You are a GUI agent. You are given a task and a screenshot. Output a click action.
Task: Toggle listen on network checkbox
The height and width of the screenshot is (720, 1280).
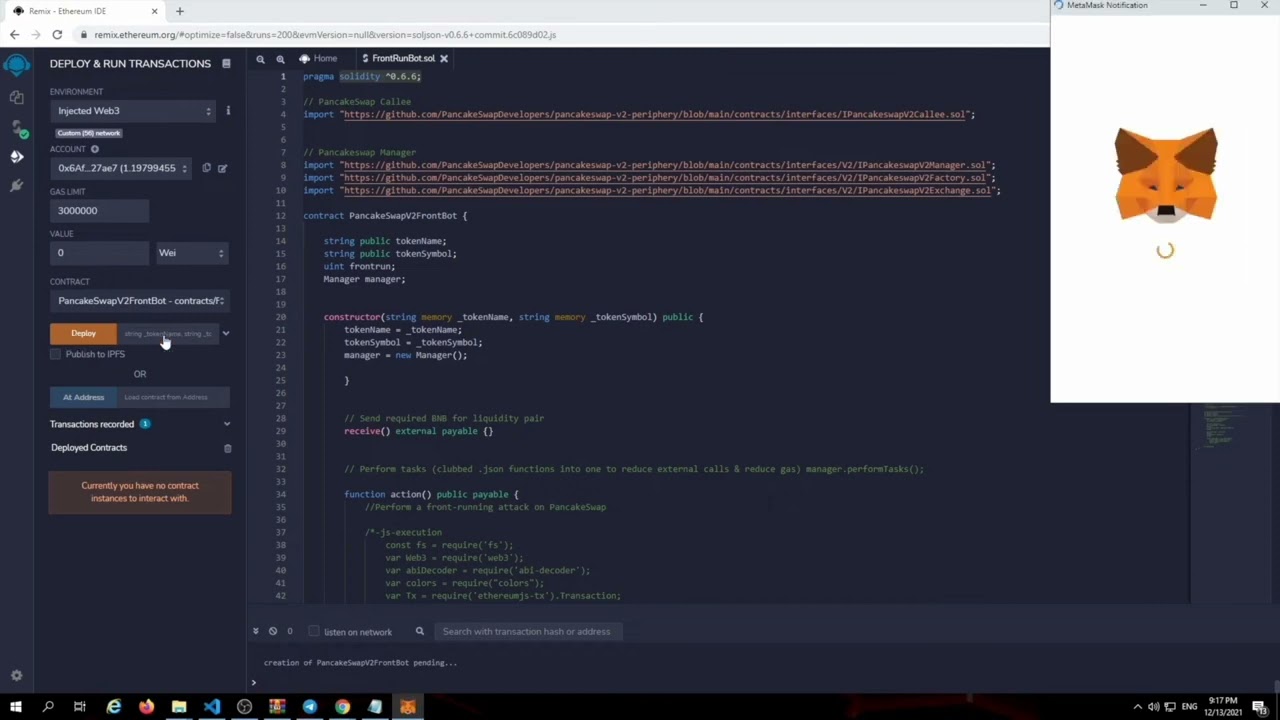click(x=314, y=631)
